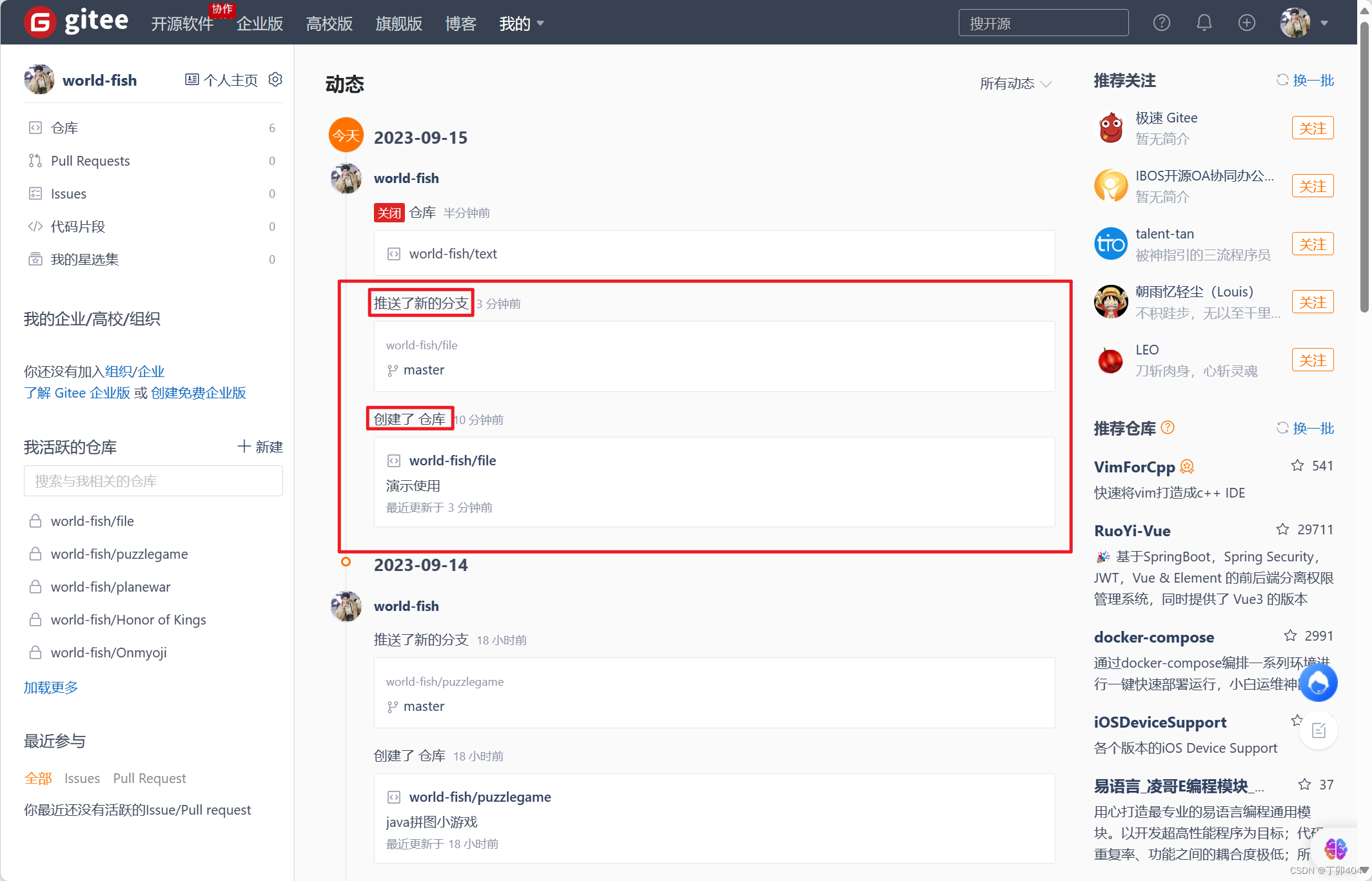
Task: Select the 仓库 sidebar icon
Action: tap(35, 128)
